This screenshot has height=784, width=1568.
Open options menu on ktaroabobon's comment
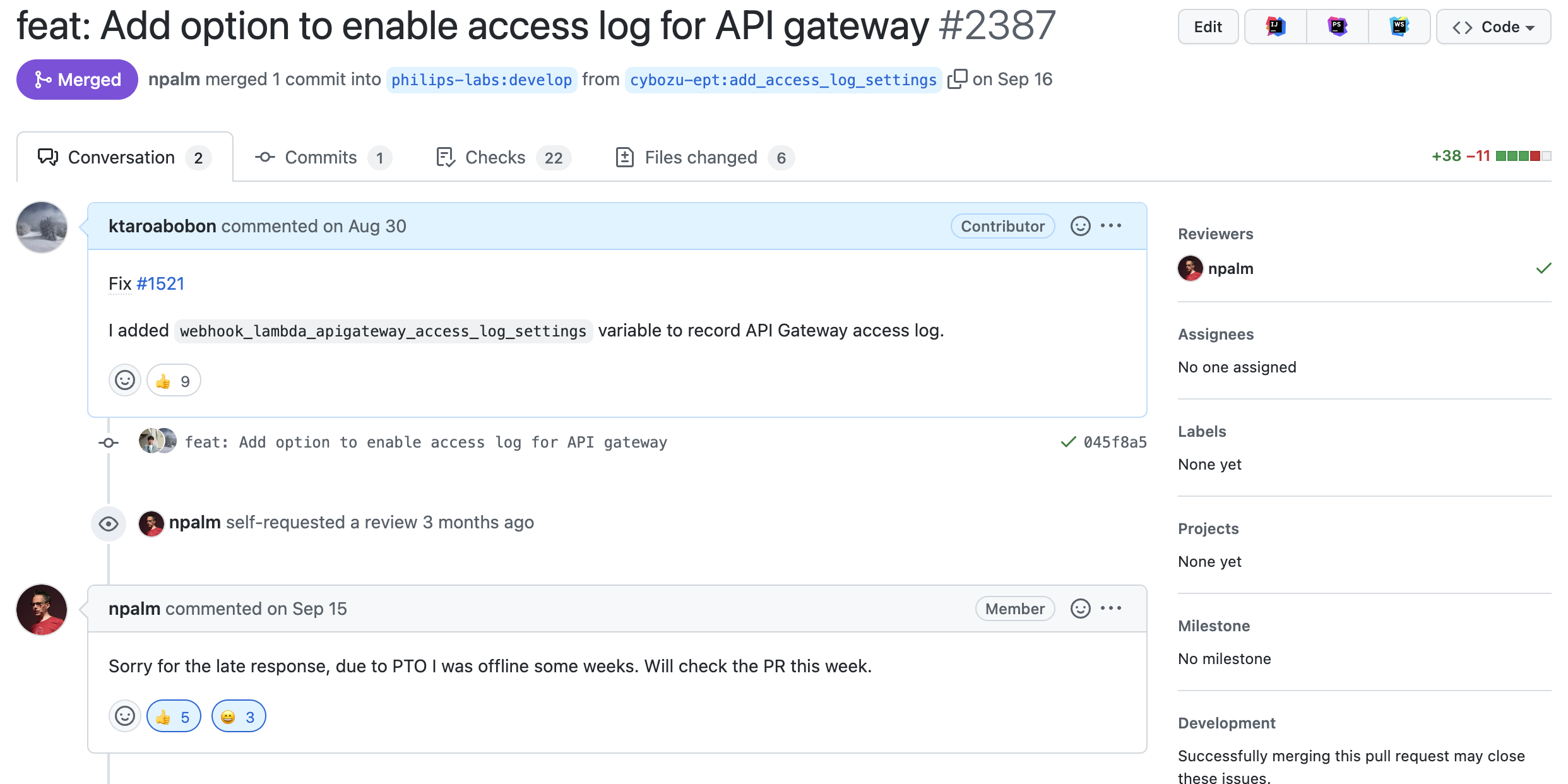[x=1111, y=226]
